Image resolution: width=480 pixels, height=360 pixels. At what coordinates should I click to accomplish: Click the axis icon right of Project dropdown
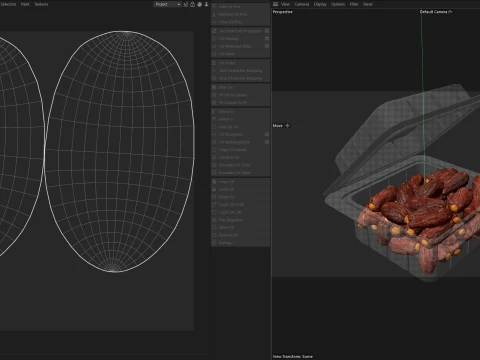click(x=186, y=4)
